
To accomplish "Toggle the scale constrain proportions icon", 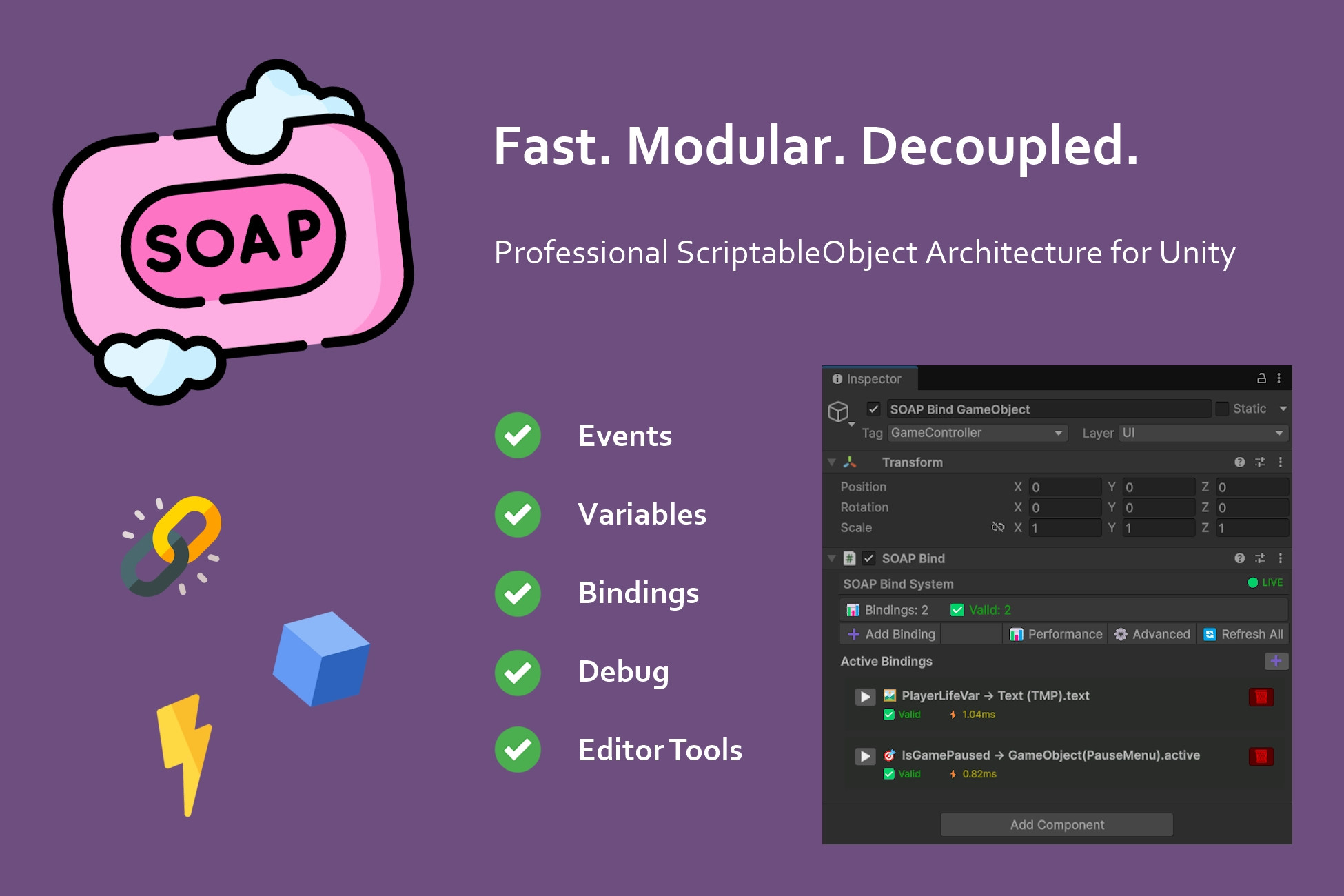I will point(998,527).
